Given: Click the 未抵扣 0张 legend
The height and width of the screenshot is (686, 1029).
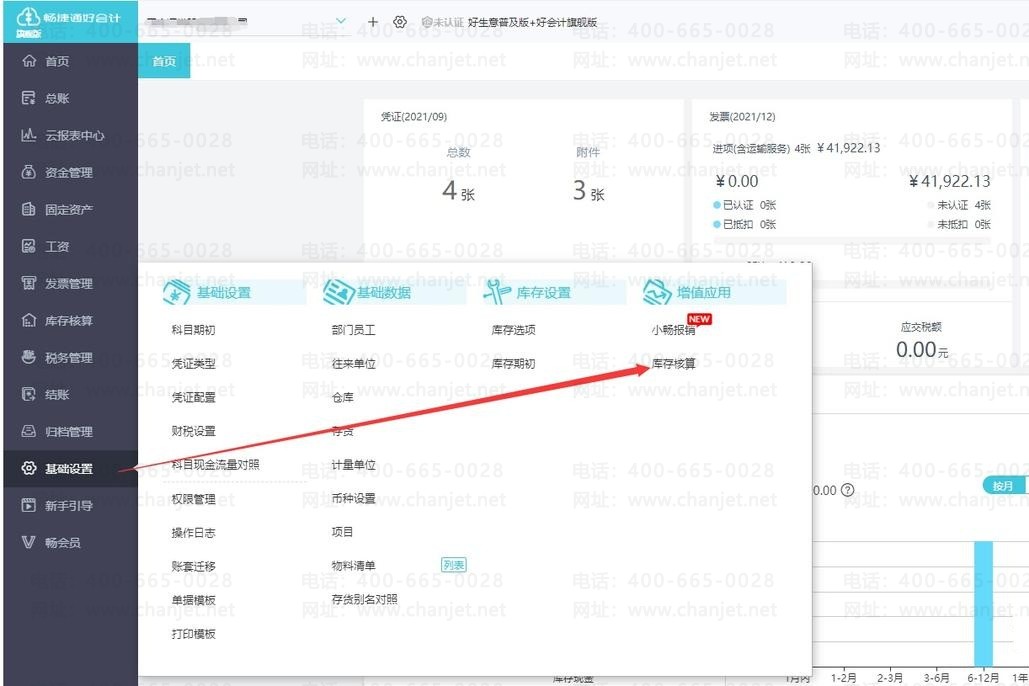Looking at the screenshot, I should pyautogui.click(x=959, y=225).
